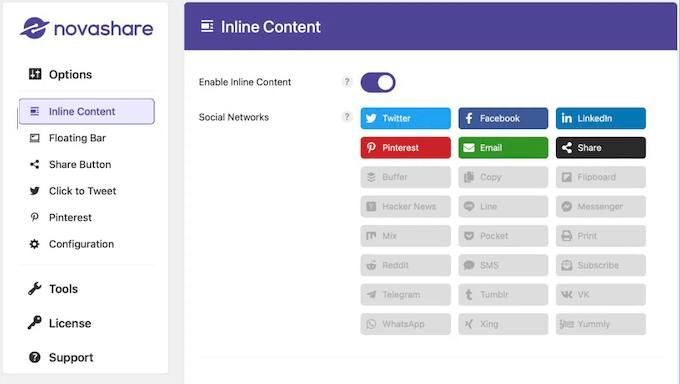Click the Inline Content sidebar icon
This screenshot has width=680, height=384.
click(x=35, y=112)
